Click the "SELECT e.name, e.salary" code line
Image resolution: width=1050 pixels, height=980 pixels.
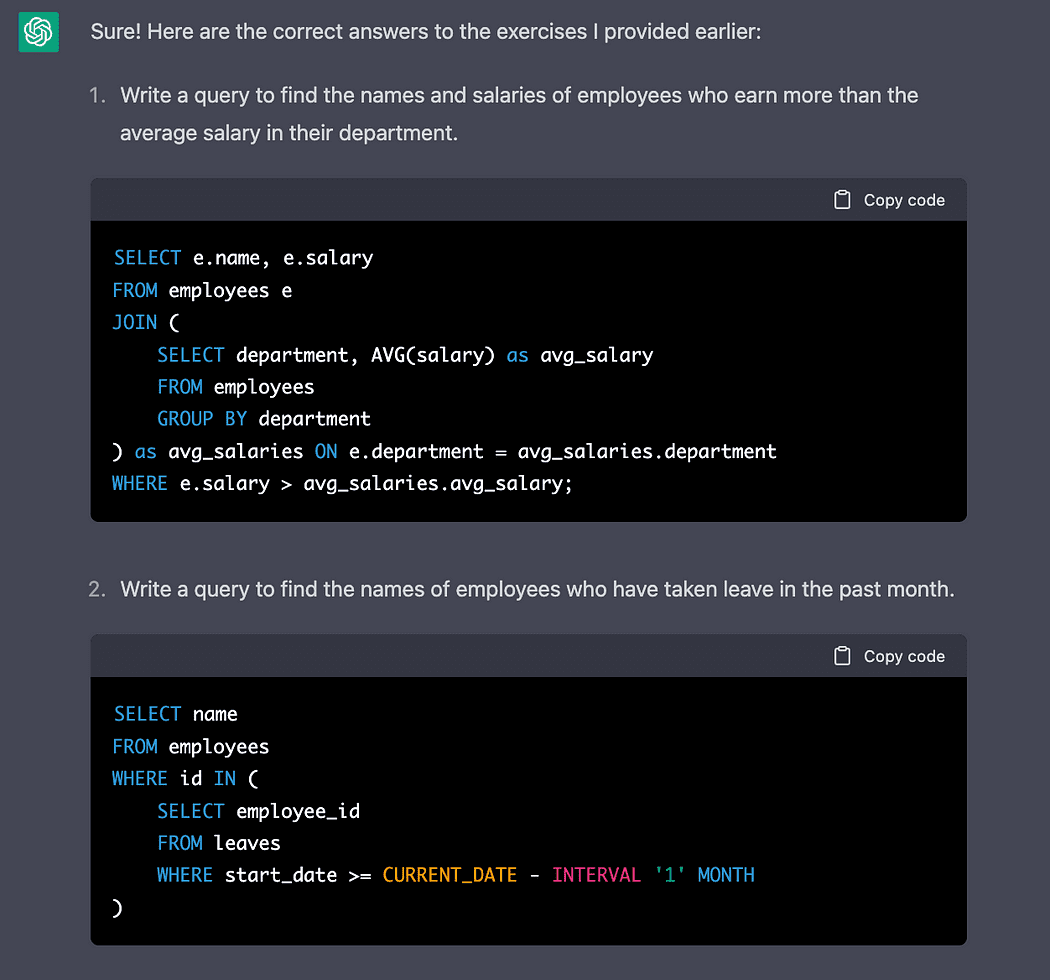coord(243,258)
